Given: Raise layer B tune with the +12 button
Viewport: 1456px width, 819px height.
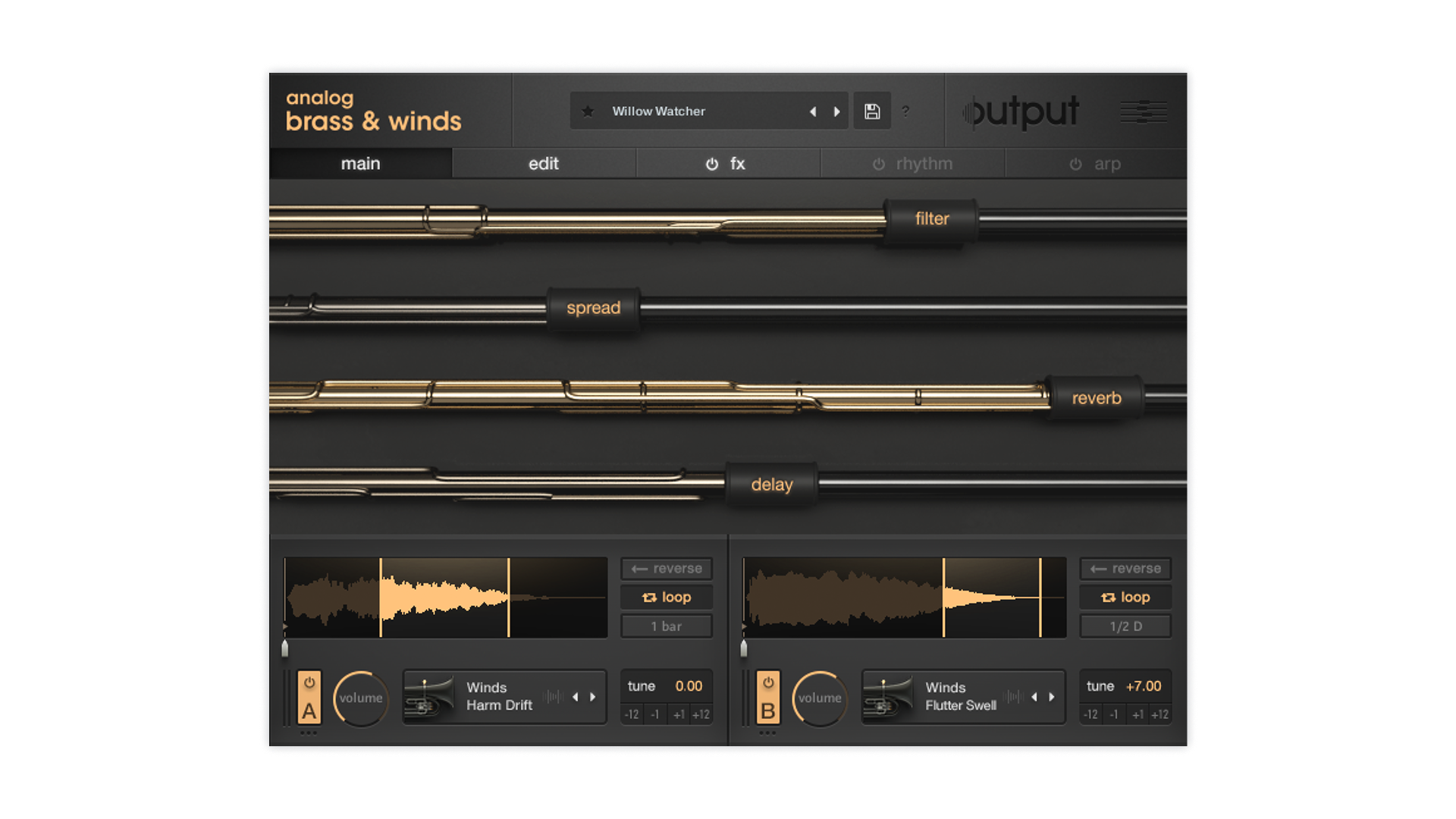Looking at the screenshot, I should pos(1159,714).
